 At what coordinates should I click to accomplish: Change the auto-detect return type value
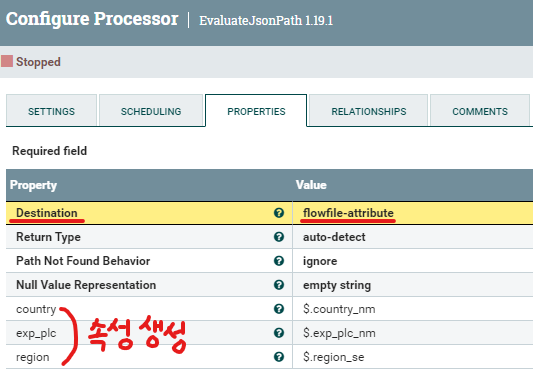coord(334,237)
